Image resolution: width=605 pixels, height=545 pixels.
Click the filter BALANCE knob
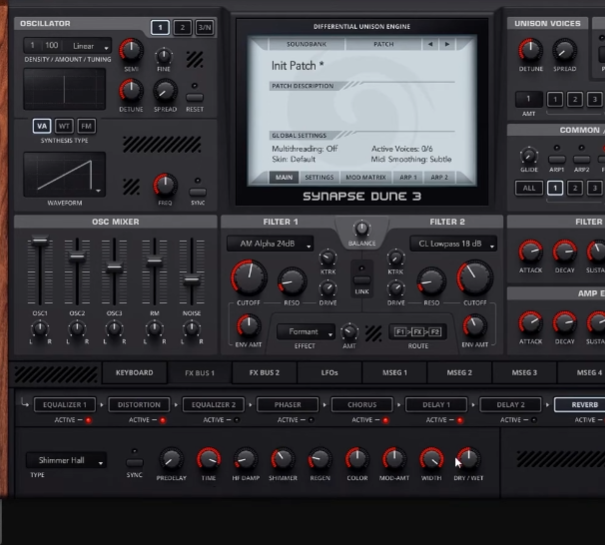[x=362, y=228]
